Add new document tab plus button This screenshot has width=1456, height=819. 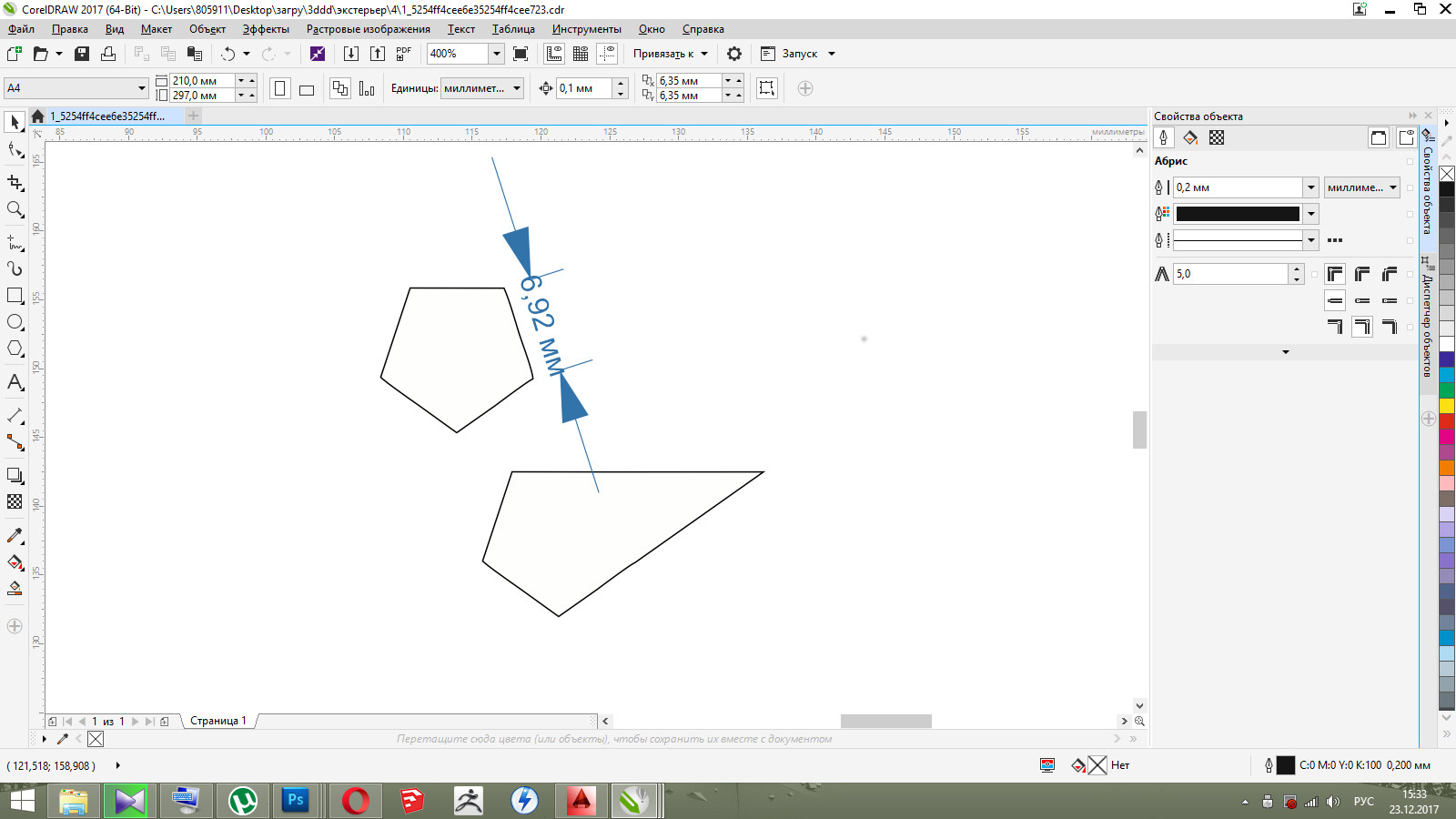click(x=194, y=116)
